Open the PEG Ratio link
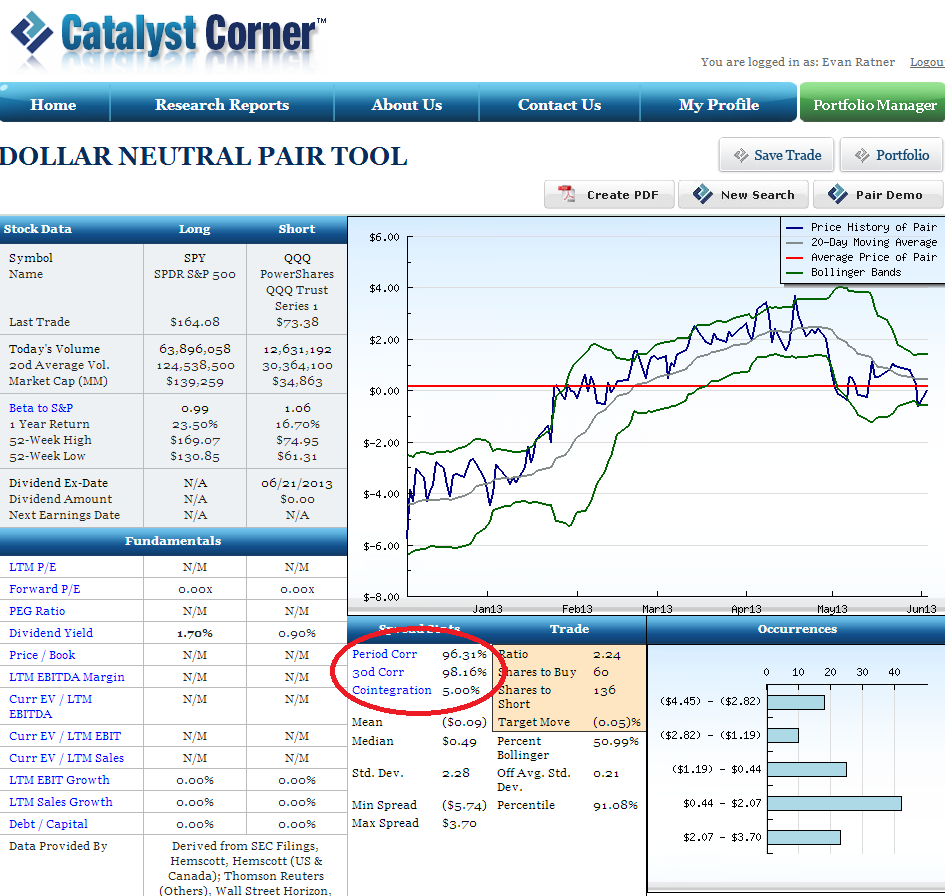The width and height of the screenshot is (945, 896). point(37,611)
